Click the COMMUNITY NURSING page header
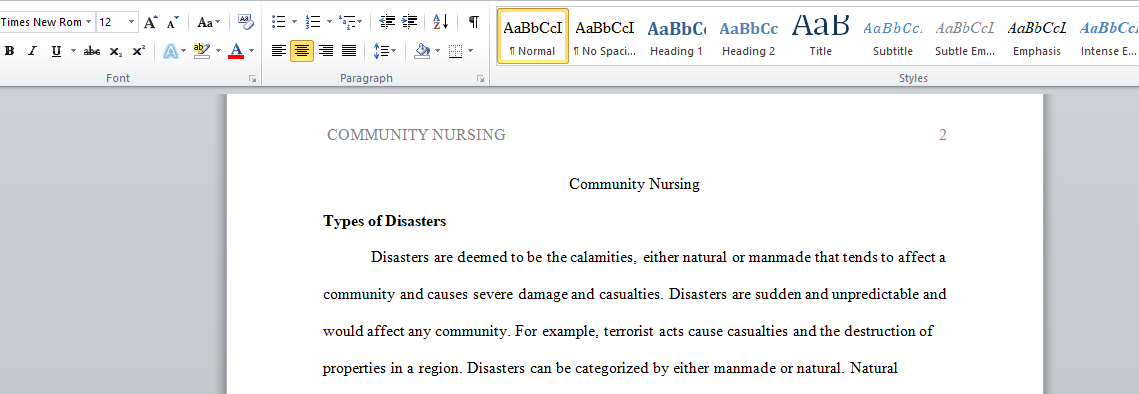The image size is (1139, 394). 416,134
